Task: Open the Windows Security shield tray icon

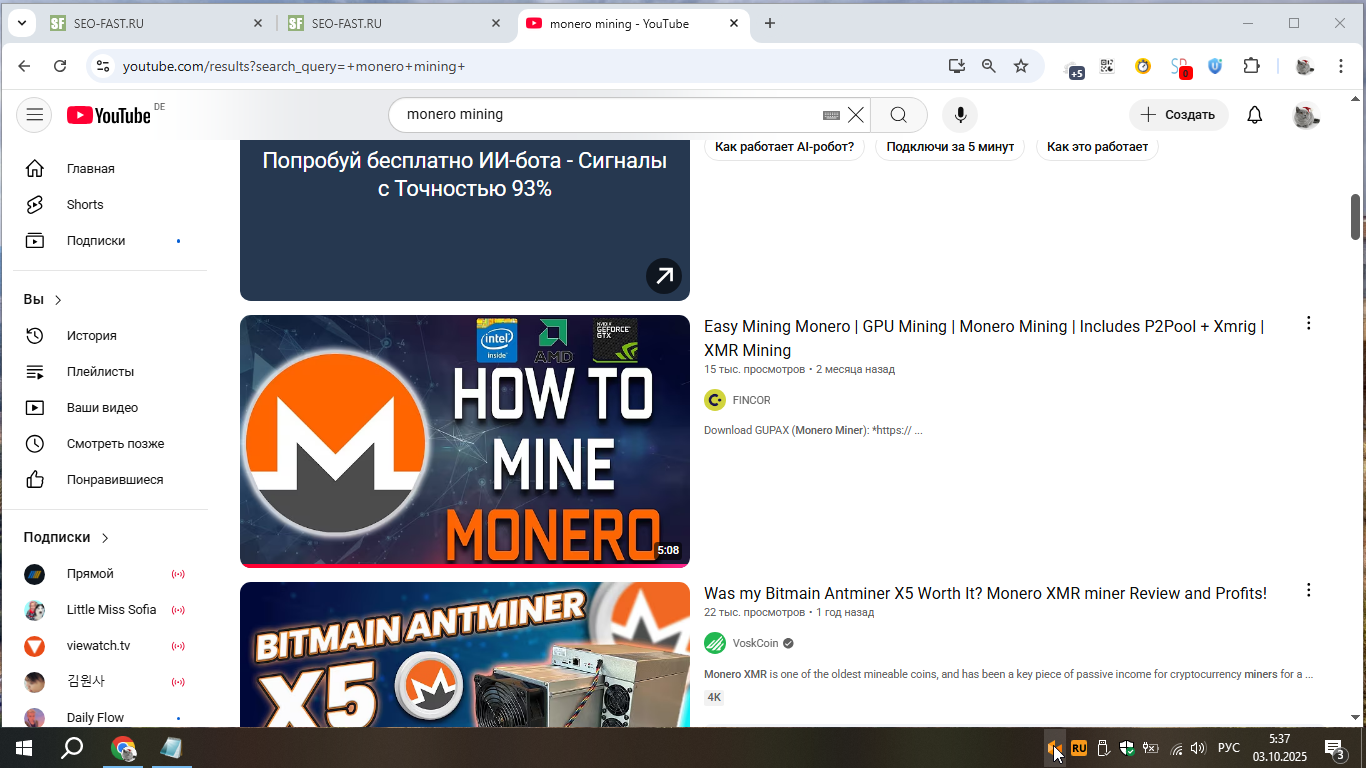Action: [1126, 748]
